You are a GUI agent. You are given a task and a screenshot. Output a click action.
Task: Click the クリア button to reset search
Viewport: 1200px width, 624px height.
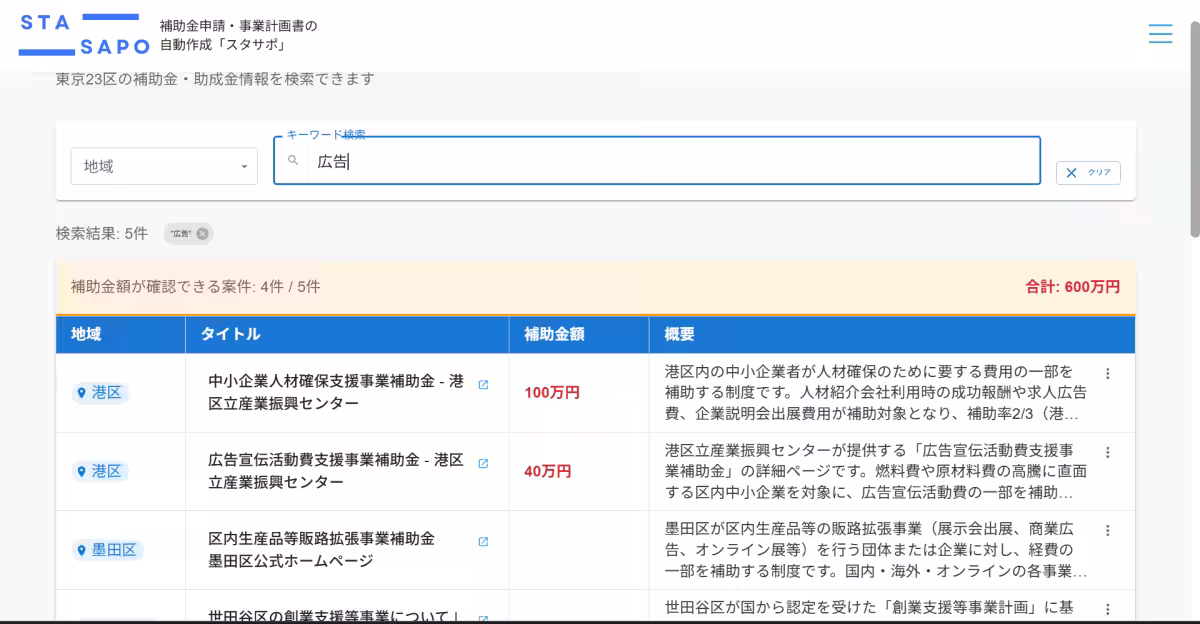point(1087,172)
